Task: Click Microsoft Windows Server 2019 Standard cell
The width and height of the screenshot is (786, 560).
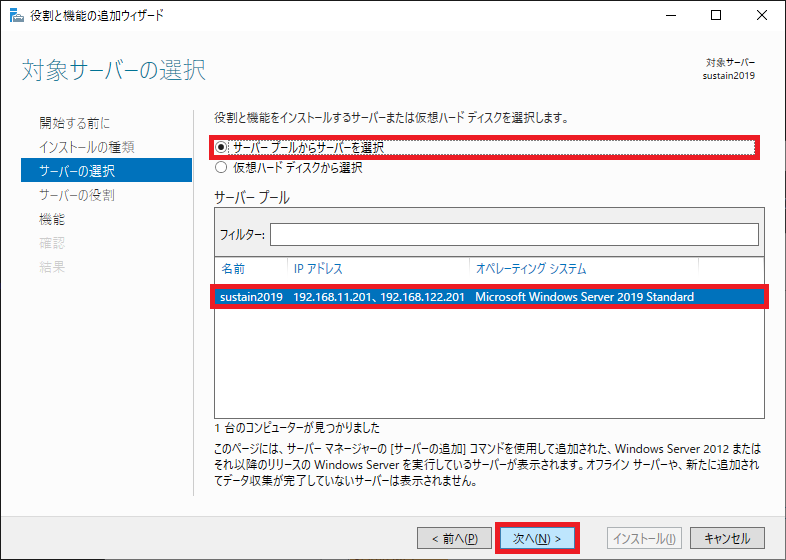Action: point(584,297)
